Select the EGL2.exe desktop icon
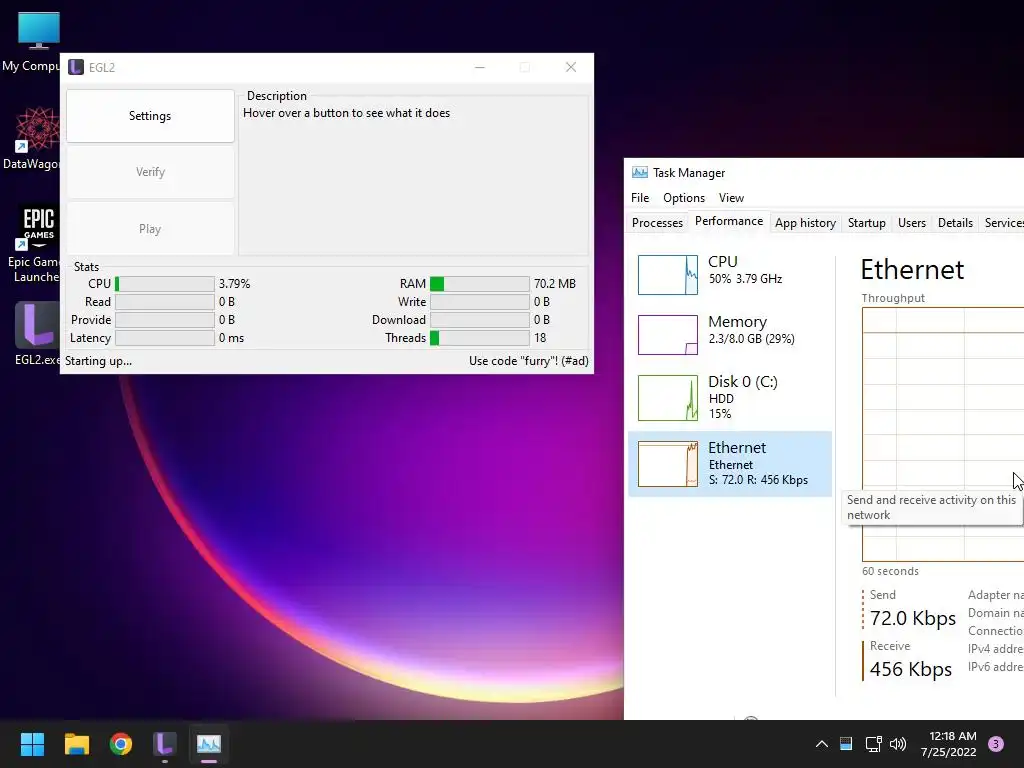 pyautogui.click(x=38, y=333)
